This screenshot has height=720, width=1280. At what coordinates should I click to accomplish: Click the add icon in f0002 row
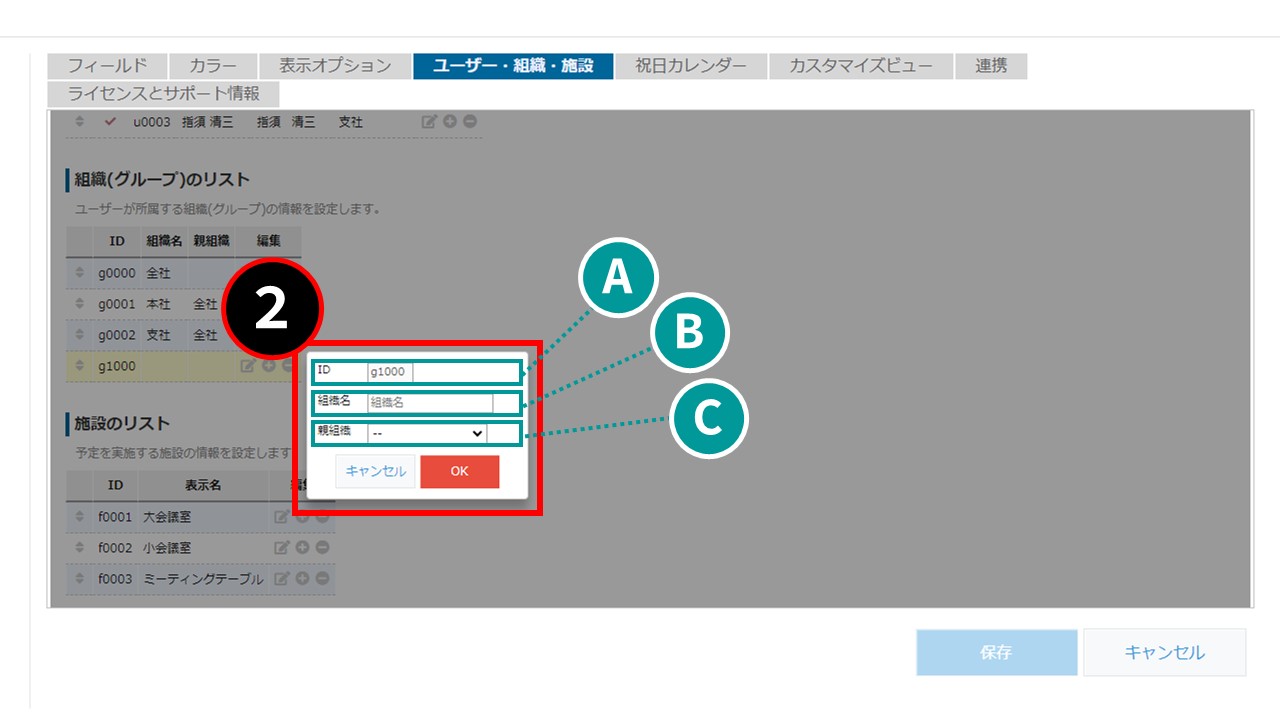point(302,548)
